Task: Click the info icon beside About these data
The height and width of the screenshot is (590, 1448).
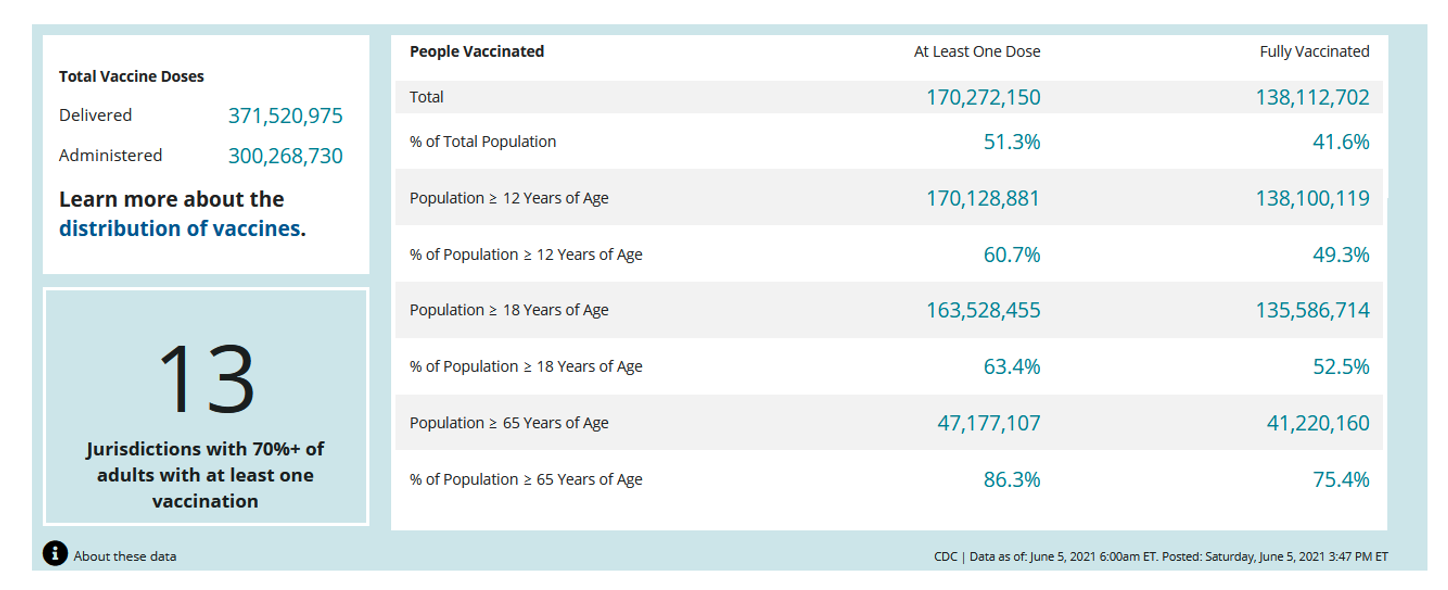Action: pyautogui.click(x=55, y=555)
